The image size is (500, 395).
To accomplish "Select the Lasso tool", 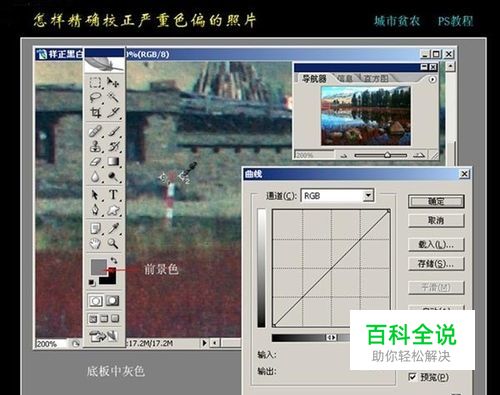I will [x=95, y=98].
